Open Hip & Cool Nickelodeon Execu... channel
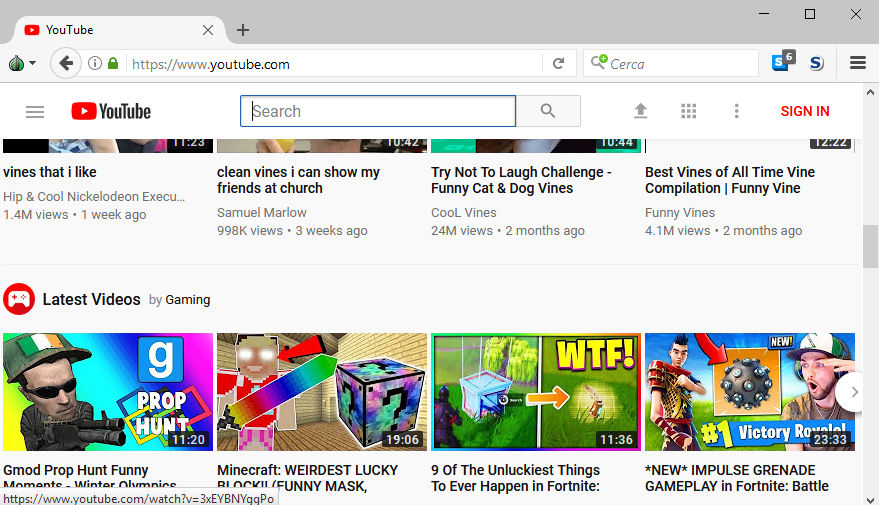The image size is (879, 505). coord(94,197)
